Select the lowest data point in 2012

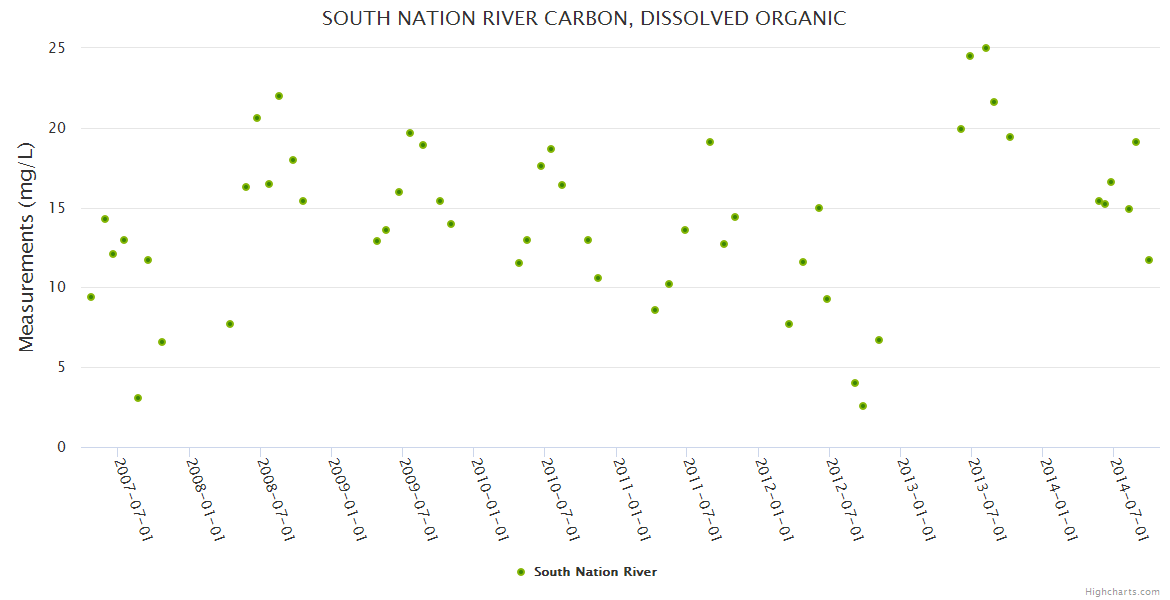coord(863,406)
